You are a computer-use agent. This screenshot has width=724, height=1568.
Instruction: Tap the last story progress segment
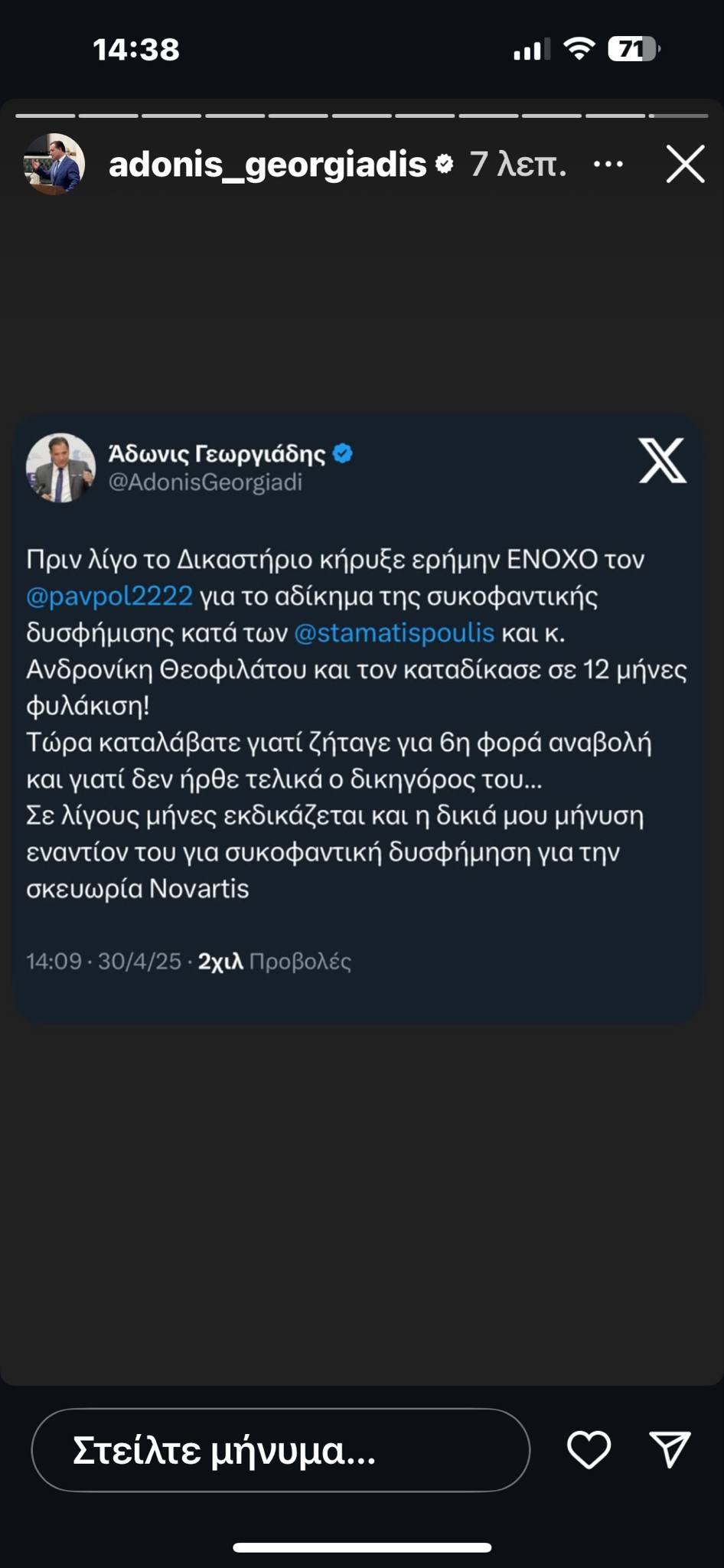point(679,116)
